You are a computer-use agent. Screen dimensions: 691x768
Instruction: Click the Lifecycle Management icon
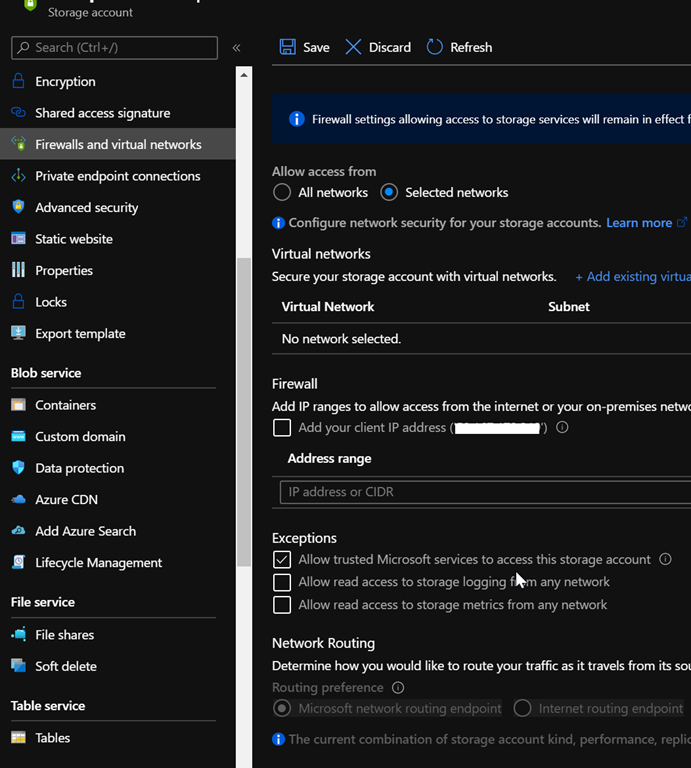pos(18,563)
